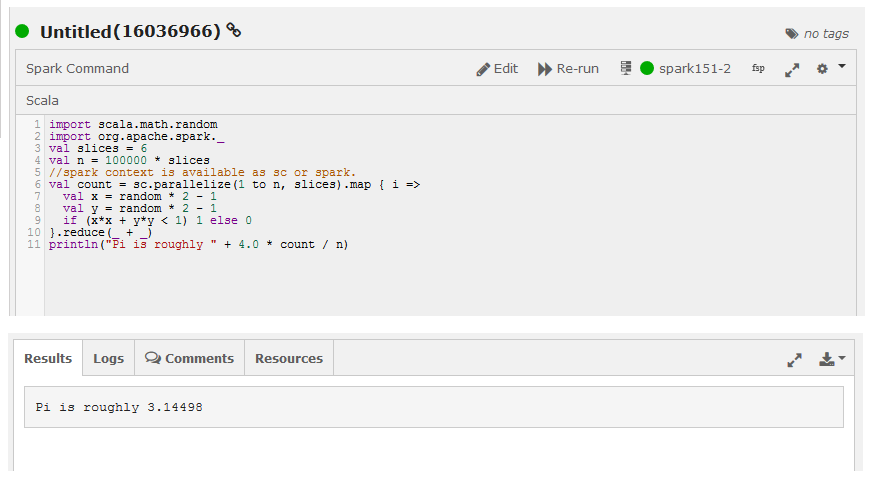This screenshot has width=886, height=490.
Task: Click the comment line about spark context
Action: (202, 172)
